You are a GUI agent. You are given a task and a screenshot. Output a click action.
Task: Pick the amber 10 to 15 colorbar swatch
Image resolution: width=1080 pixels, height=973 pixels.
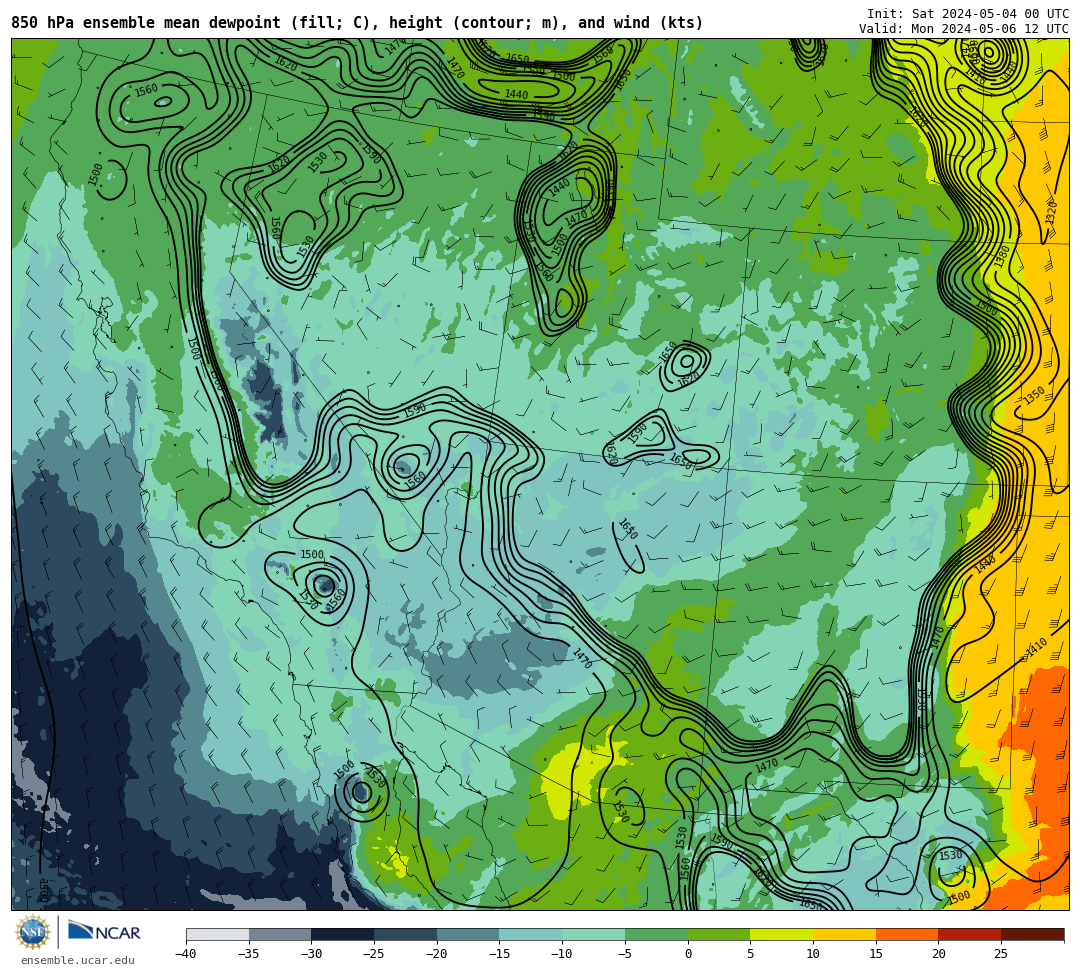pos(844,934)
